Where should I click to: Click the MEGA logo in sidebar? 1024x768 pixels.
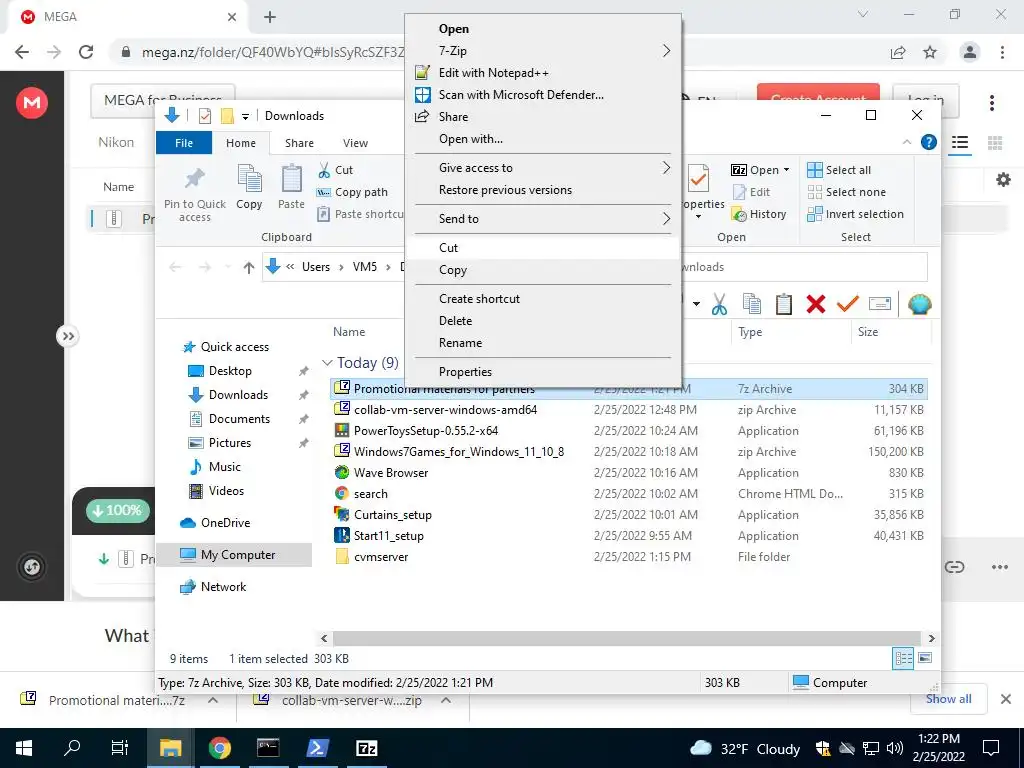point(32,102)
